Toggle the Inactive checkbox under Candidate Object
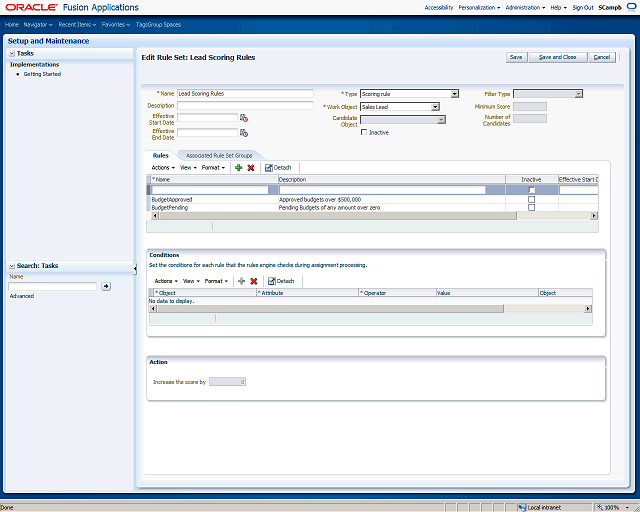The width and height of the screenshot is (640, 512). pos(364,132)
